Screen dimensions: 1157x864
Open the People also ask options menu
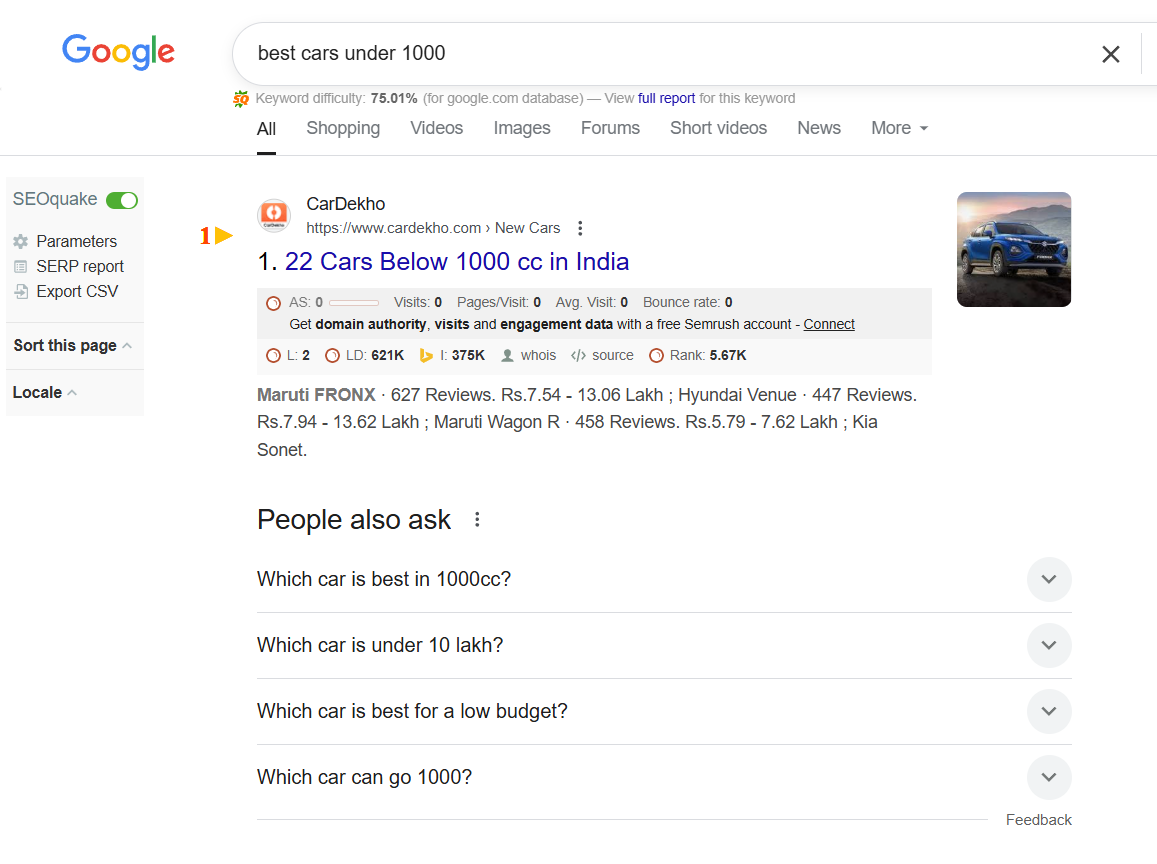(477, 519)
